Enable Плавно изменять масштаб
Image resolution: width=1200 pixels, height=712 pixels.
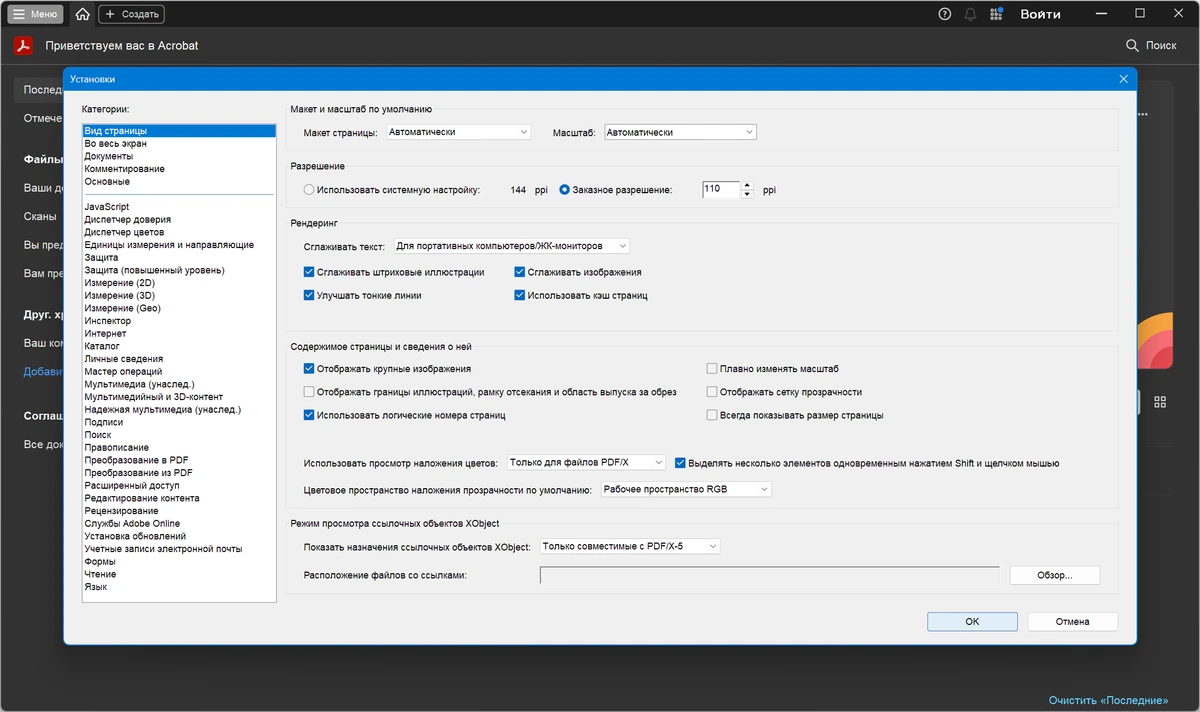click(712, 369)
